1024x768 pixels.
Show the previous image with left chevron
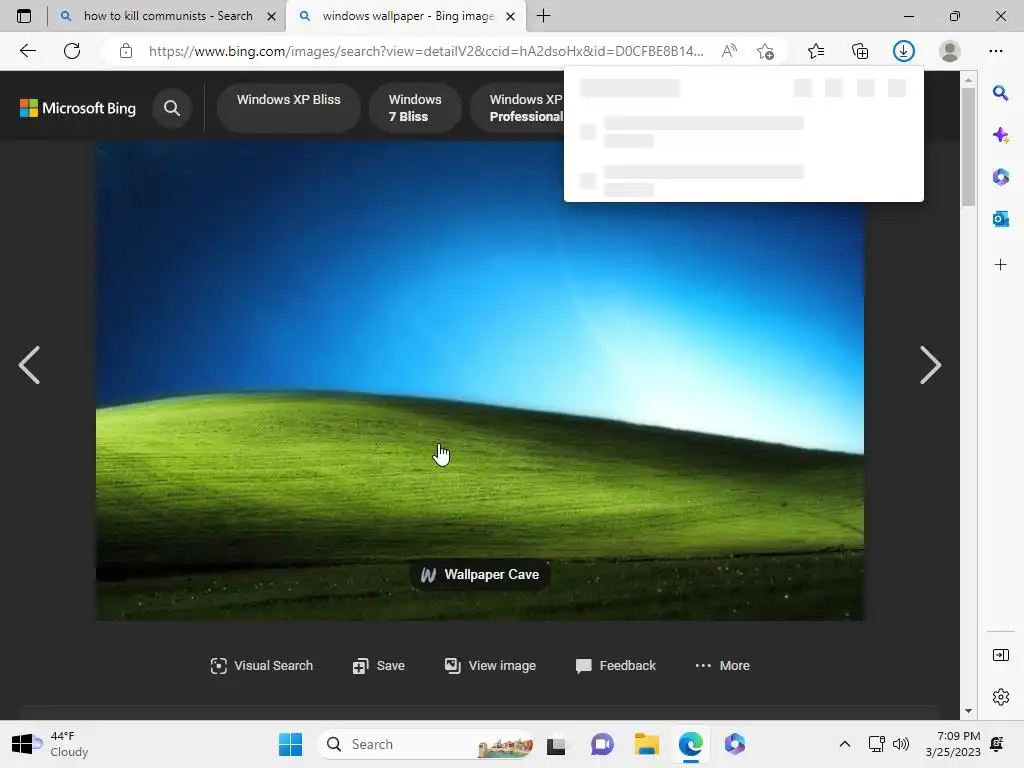click(29, 365)
